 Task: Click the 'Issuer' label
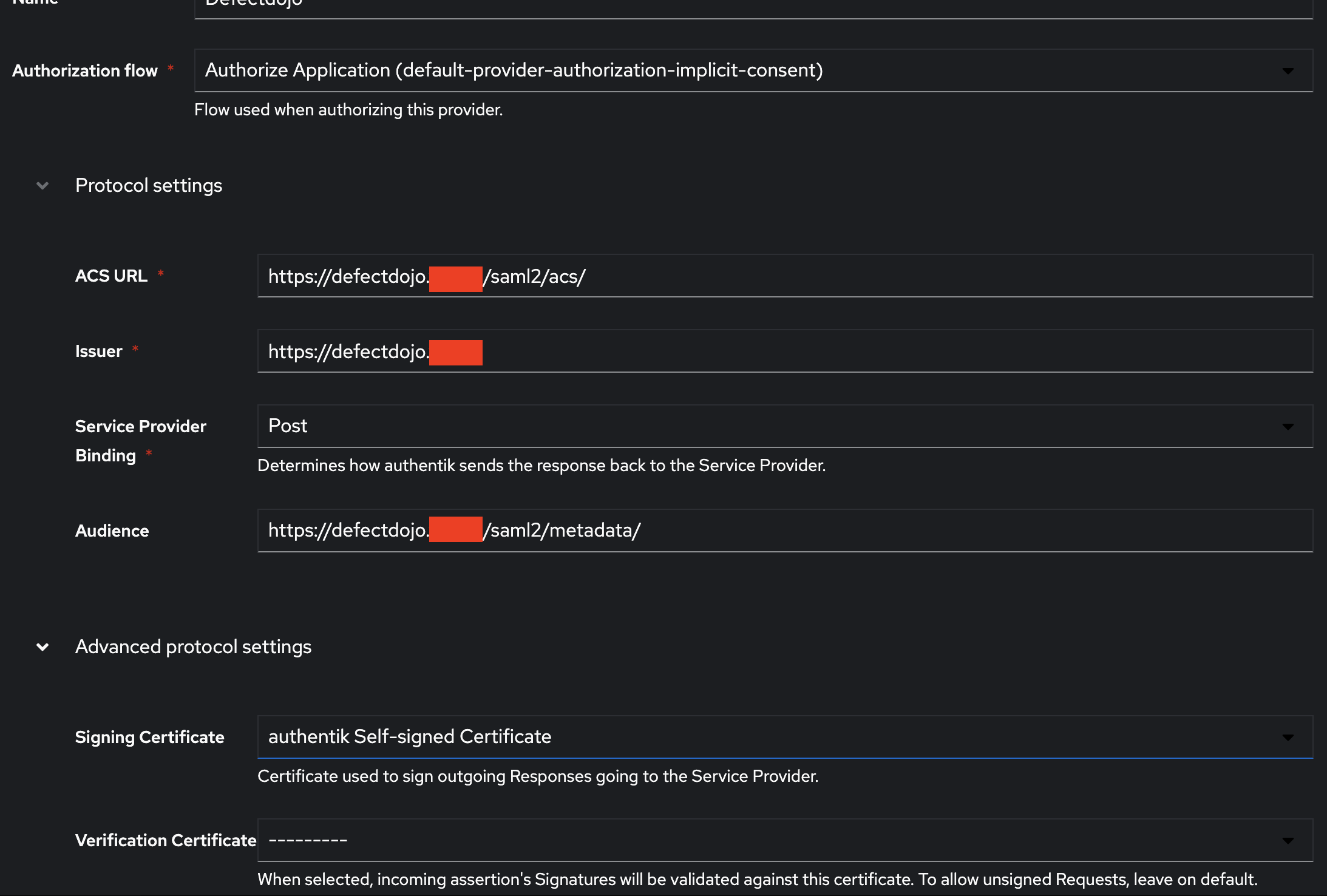pyautogui.click(x=99, y=351)
